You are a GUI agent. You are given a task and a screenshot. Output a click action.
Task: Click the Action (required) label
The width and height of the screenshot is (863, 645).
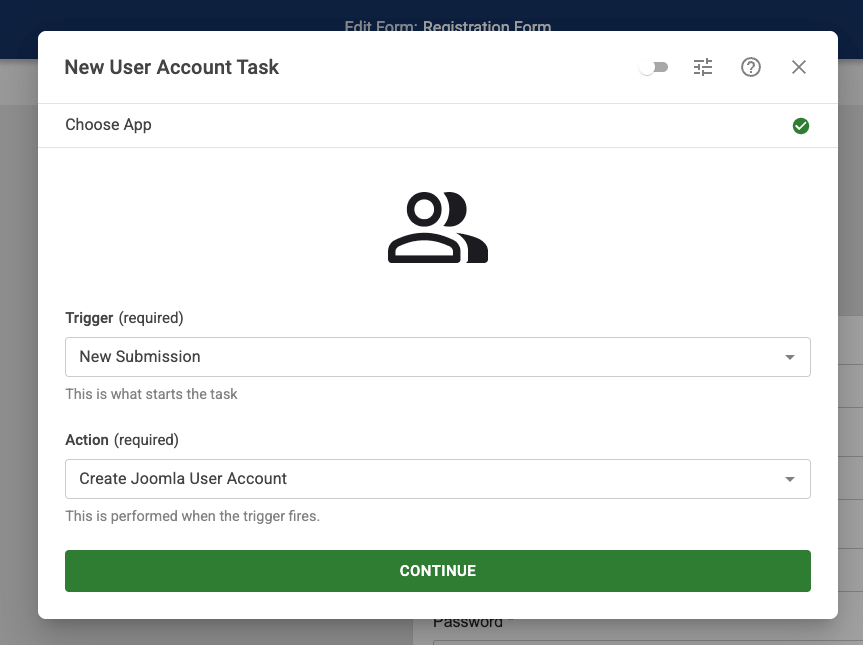tap(122, 440)
